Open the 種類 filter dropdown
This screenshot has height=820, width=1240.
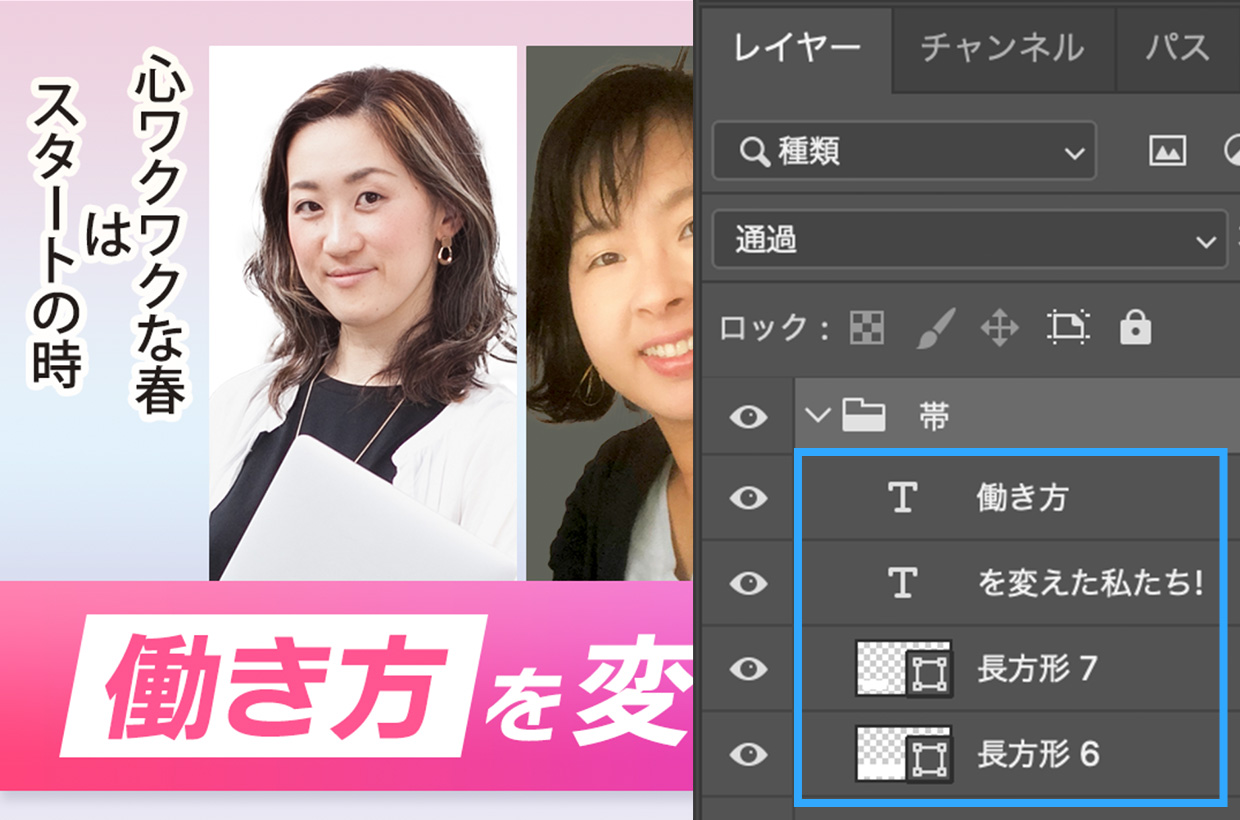904,151
